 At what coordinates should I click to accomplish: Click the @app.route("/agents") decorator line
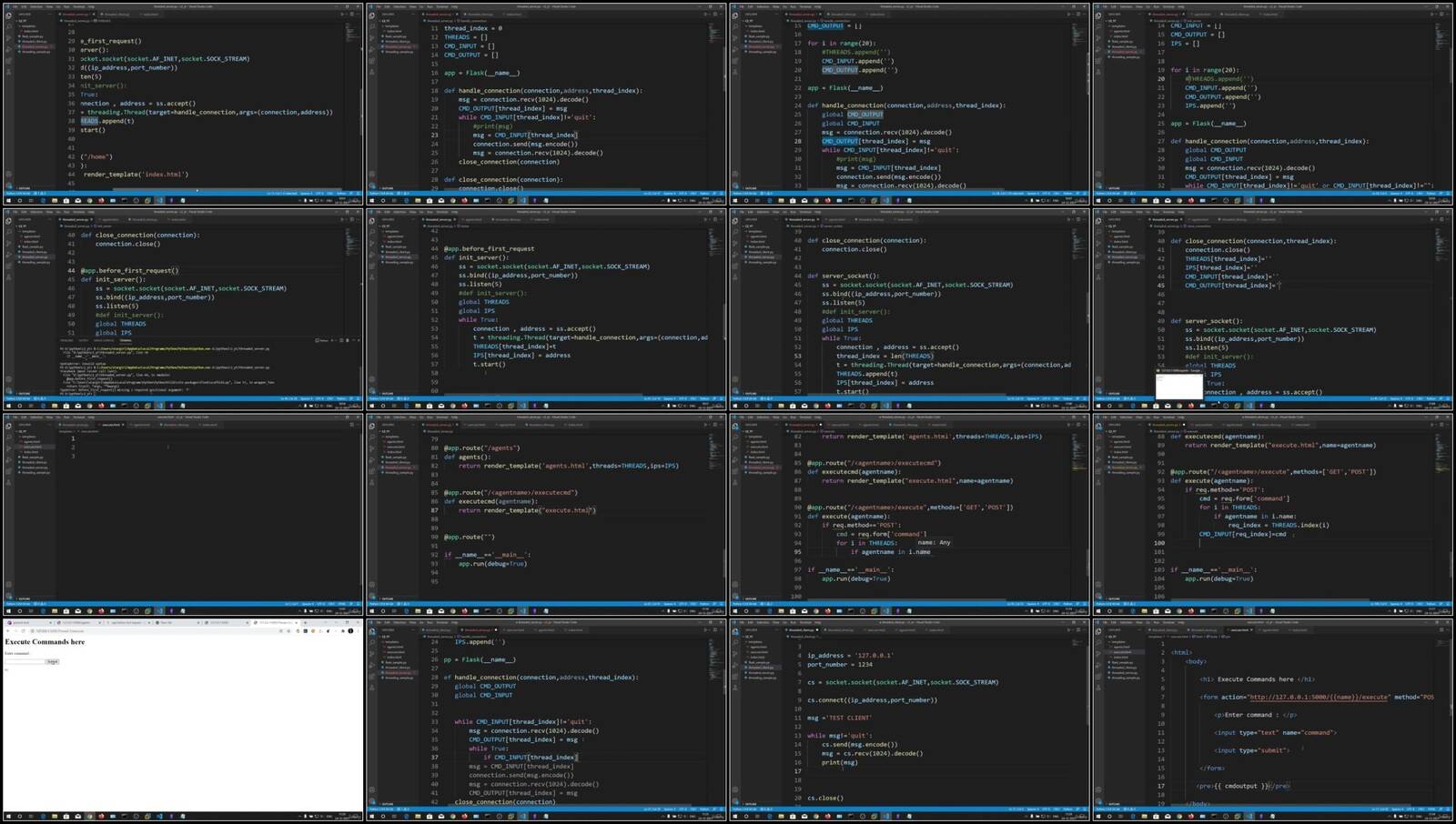[482, 447]
